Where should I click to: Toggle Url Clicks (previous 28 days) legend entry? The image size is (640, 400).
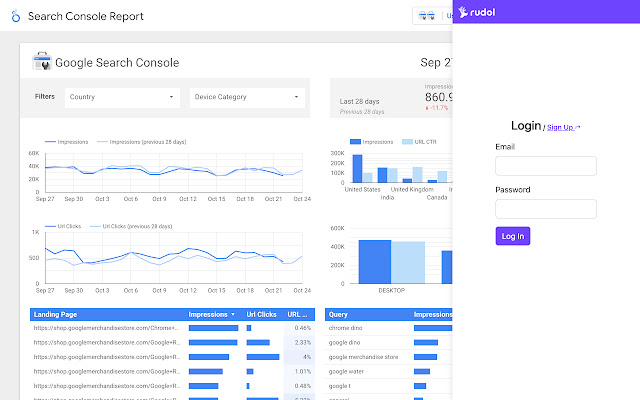[x=131, y=226]
